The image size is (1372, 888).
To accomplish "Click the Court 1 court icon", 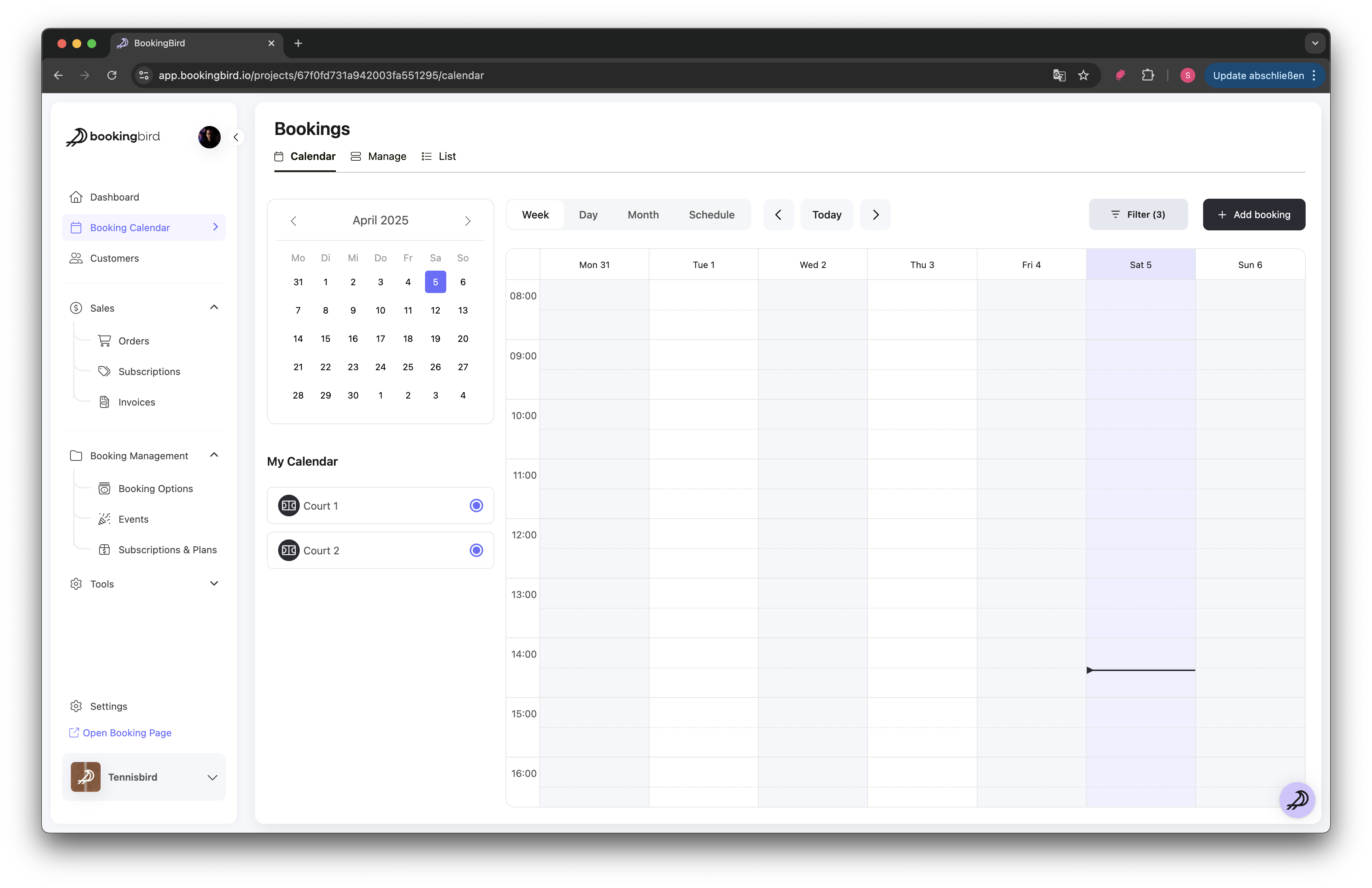I will (x=289, y=506).
